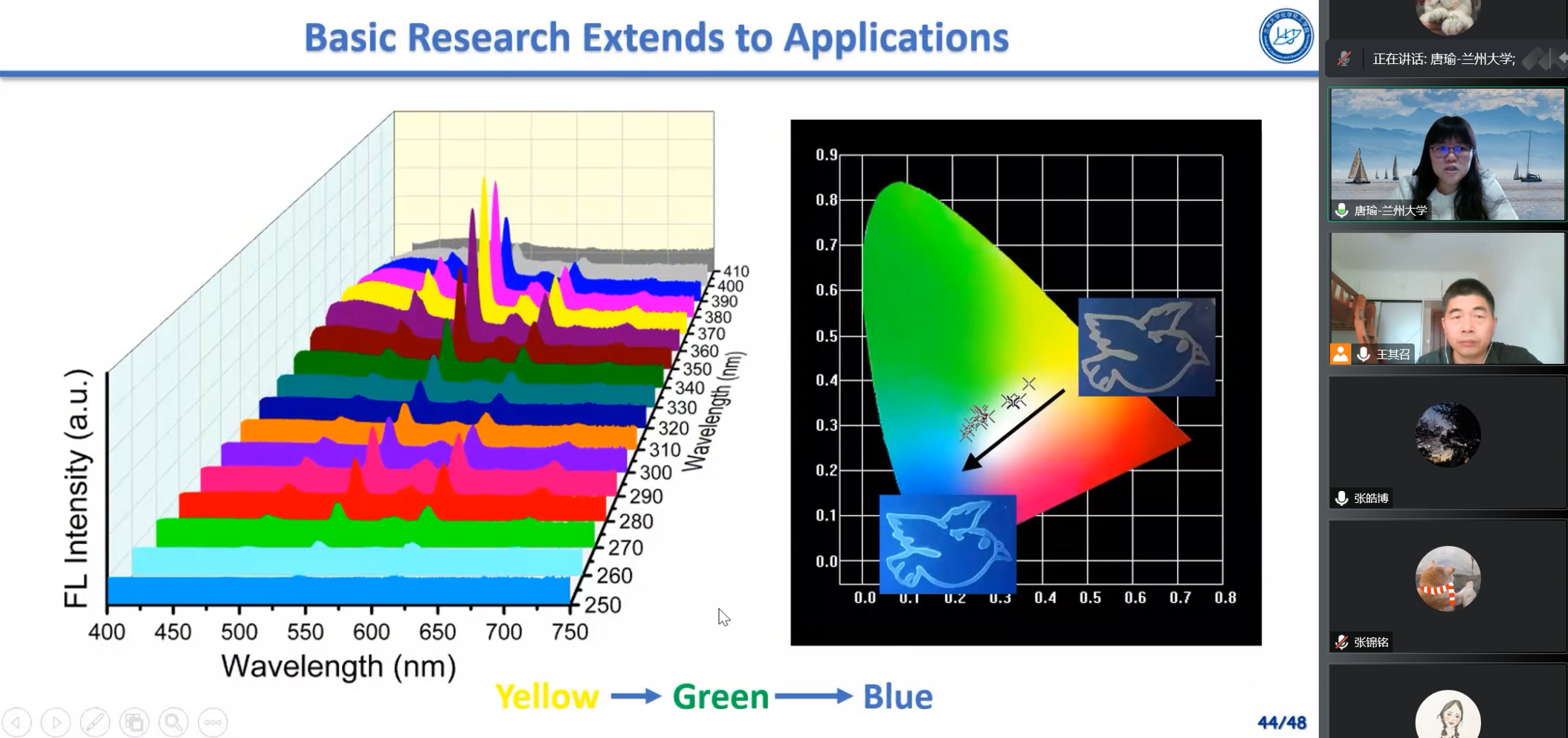Open more slideshow options ellipsis
The width and height of the screenshot is (1568, 738).
[x=213, y=722]
